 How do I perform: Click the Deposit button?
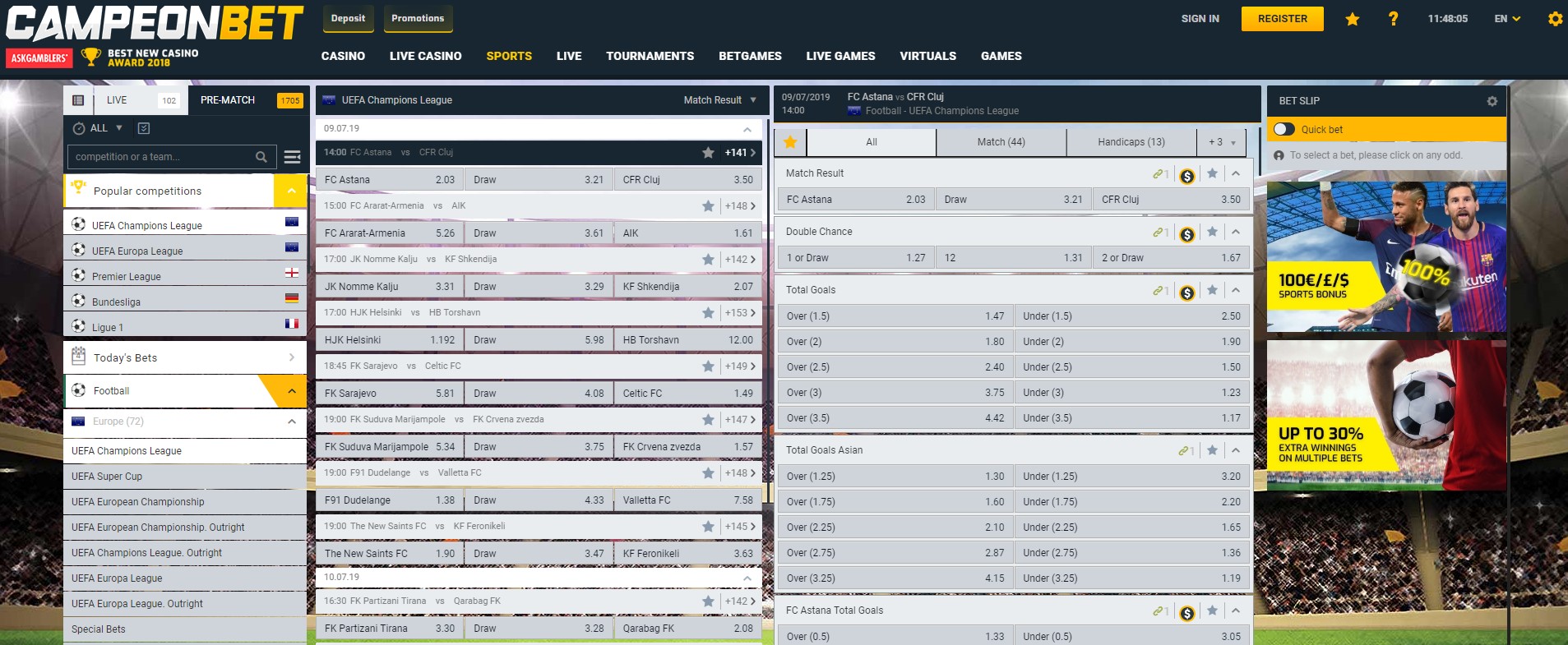click(x=348, y=19)
